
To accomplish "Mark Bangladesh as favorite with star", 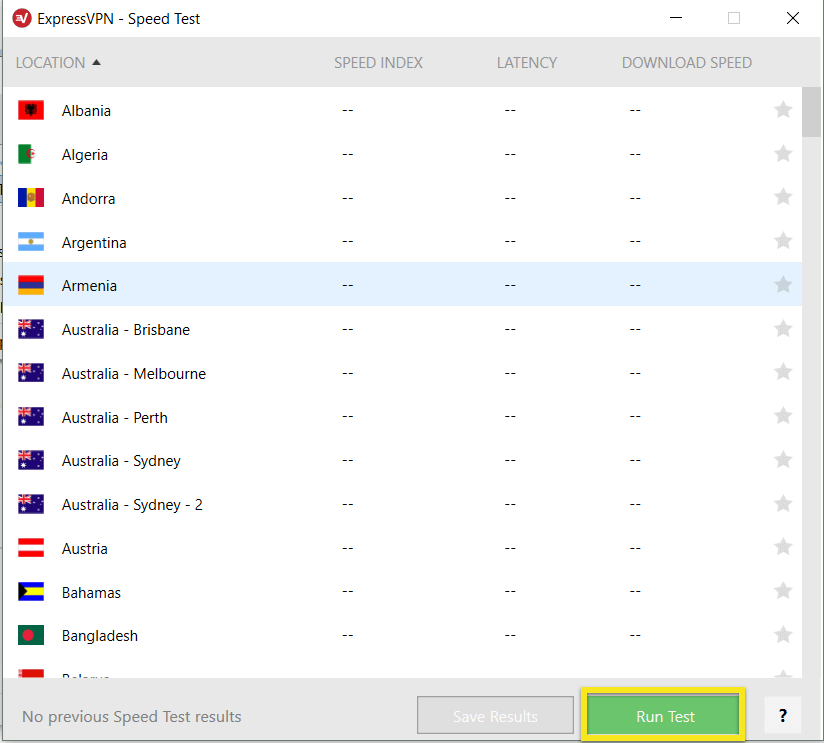I will tap(783, 635).
